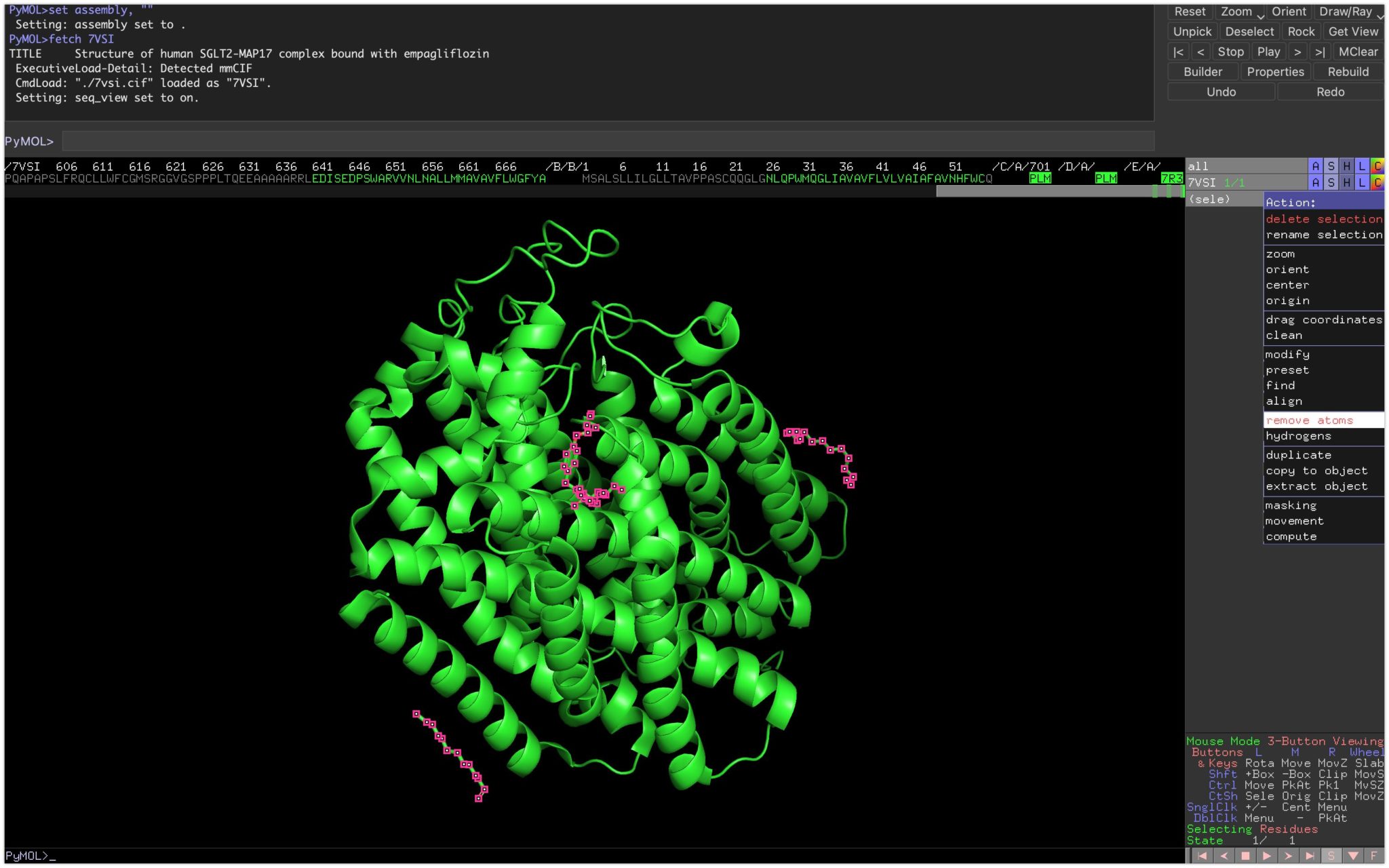Choose 'duplicate' in the Action context menu

[x=1297, y=454]
